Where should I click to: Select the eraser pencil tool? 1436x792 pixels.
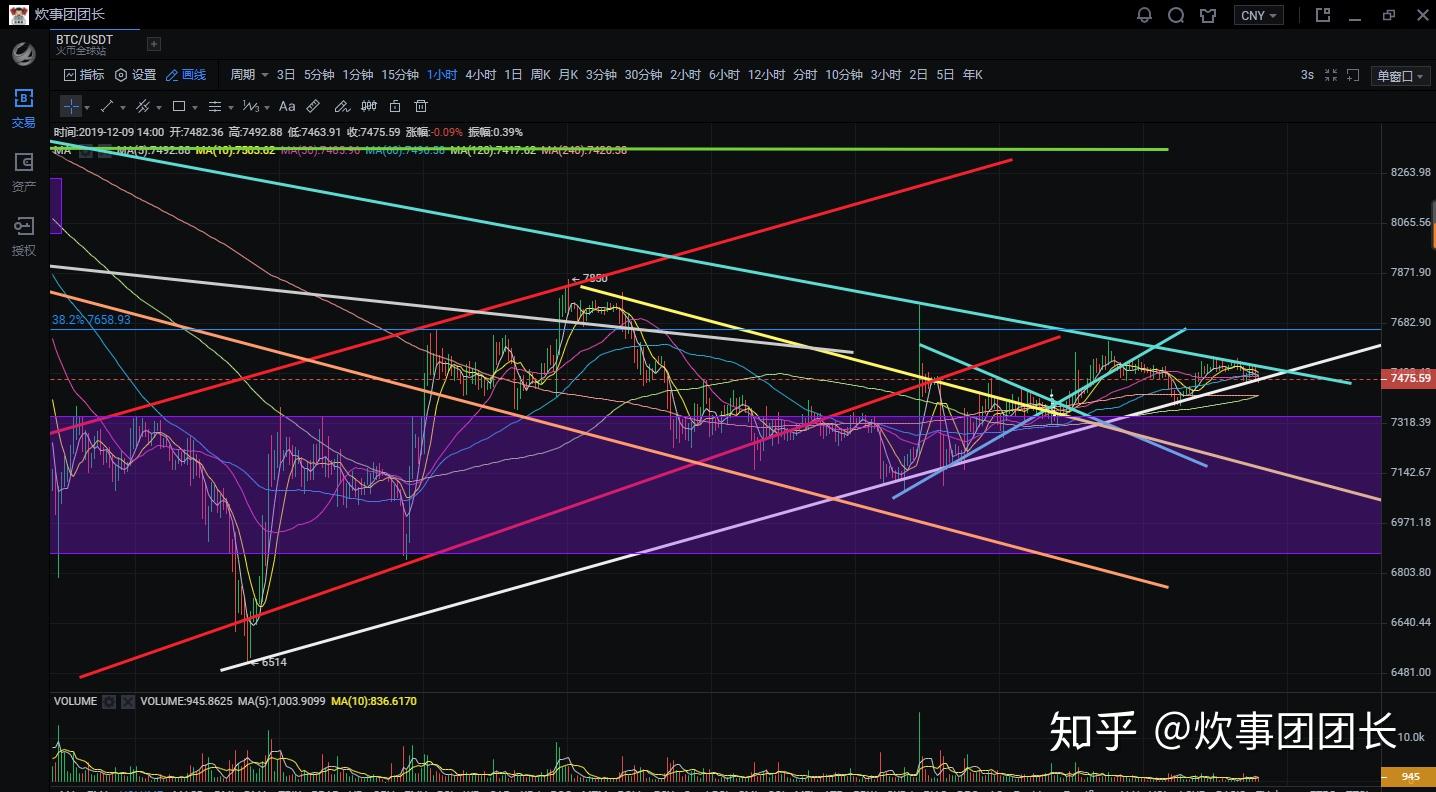coord(342,106)
